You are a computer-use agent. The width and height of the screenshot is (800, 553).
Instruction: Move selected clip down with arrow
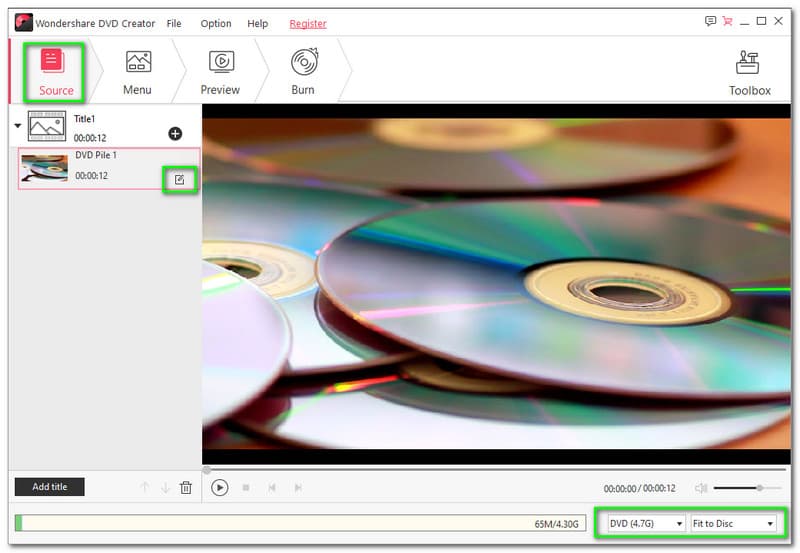point(165,488)
